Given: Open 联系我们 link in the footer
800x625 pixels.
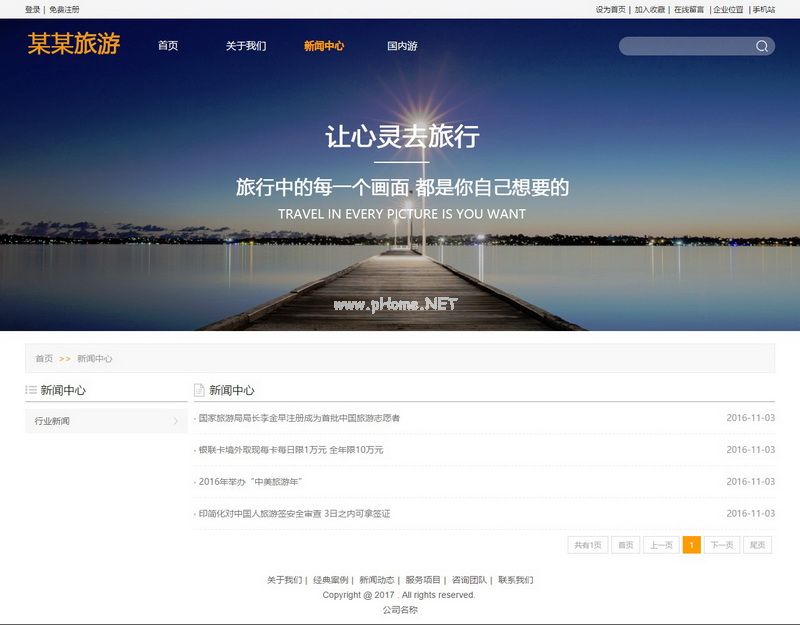Looking at the screenshot, I should pos(516,580).
